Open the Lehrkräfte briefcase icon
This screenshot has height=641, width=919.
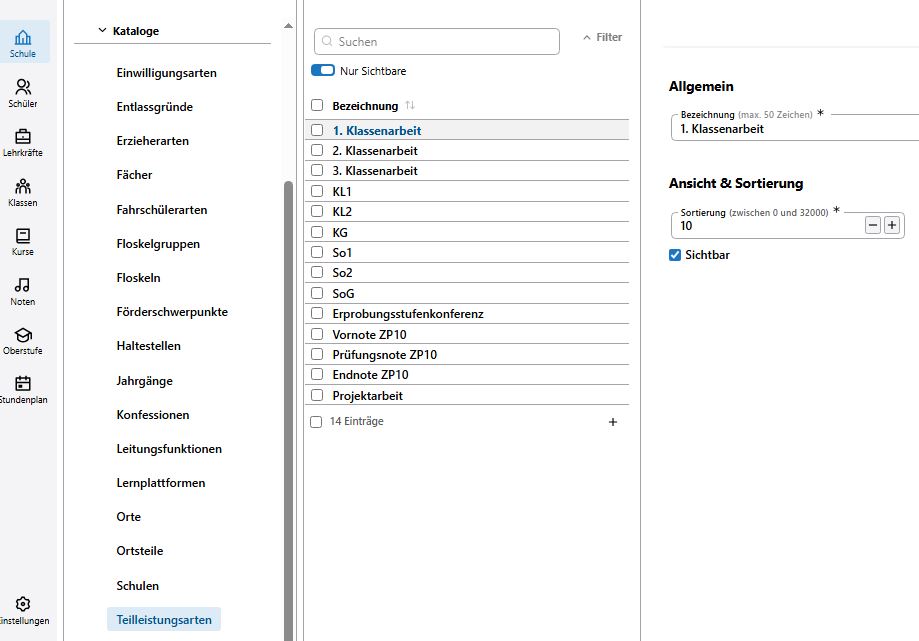[x=23, y=137]
